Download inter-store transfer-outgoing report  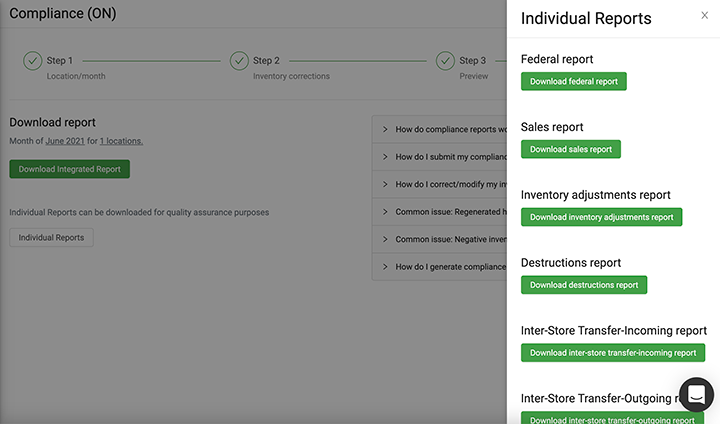click(x=612, y=418)
